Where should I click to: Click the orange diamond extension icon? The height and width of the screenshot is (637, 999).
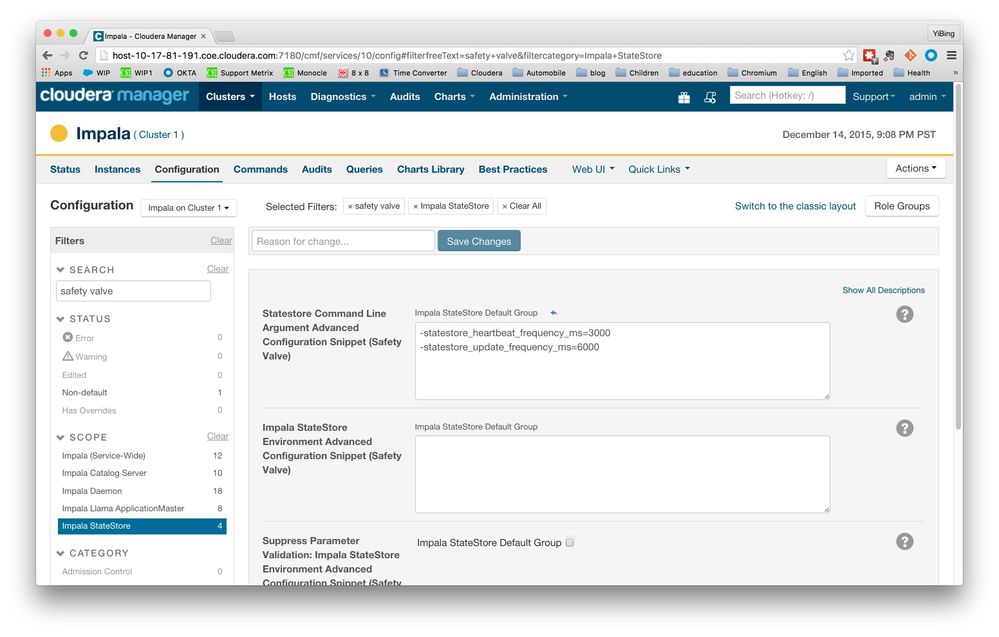tap(910, 55)
